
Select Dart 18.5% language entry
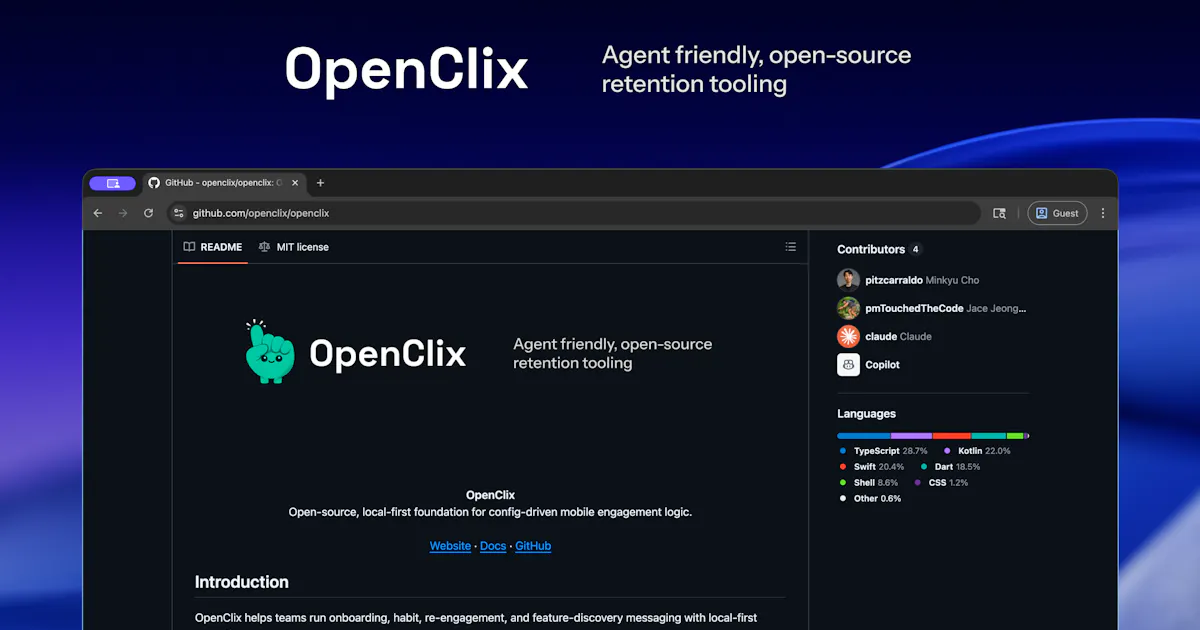pyautogui.click(x=950, y=467)
